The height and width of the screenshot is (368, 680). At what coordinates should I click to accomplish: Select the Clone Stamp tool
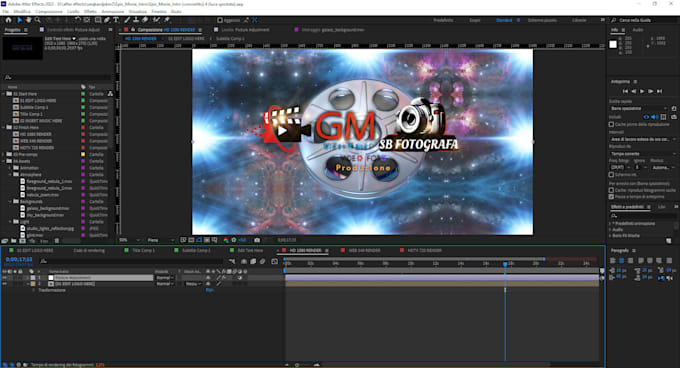coord(136,20)
